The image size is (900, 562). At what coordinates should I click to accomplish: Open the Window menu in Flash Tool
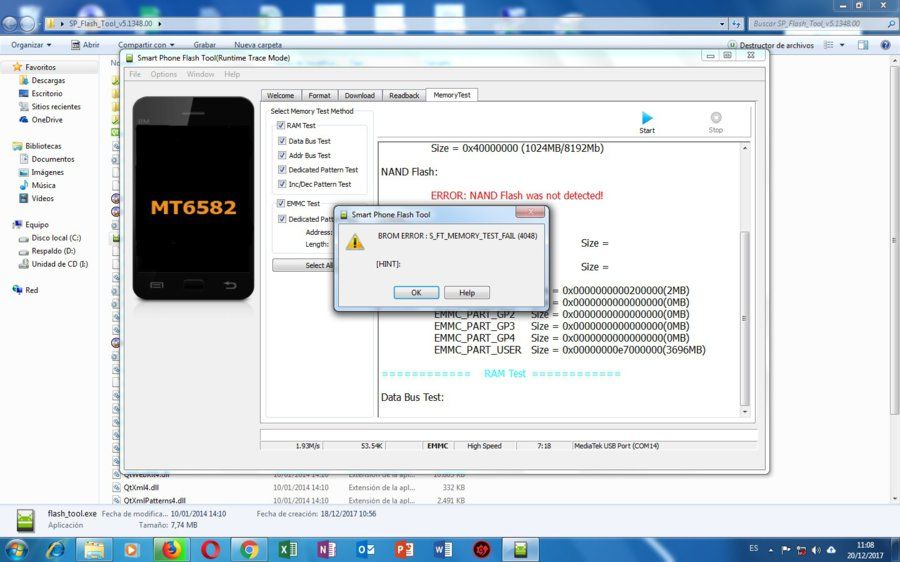(200, 74)
